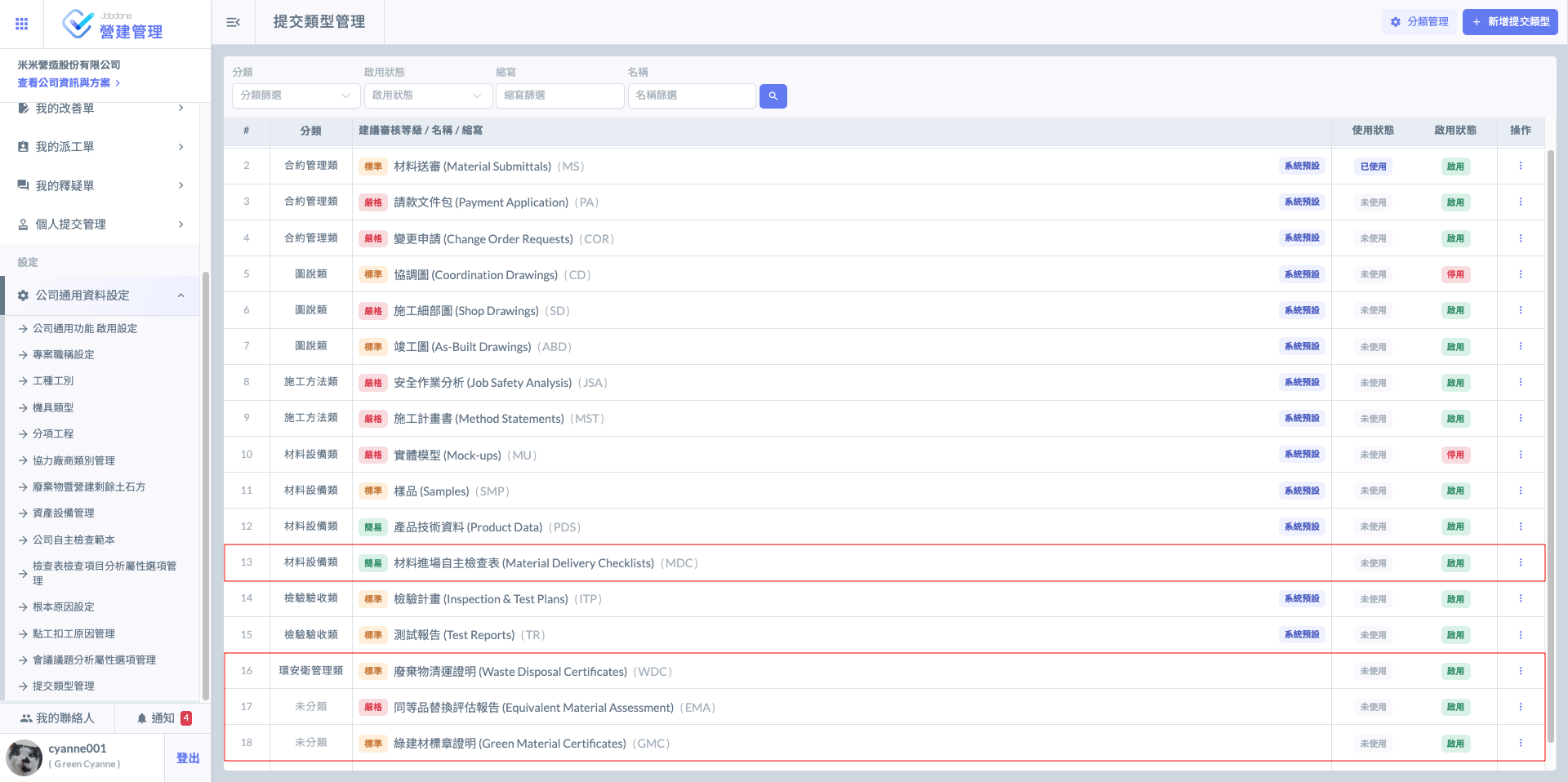Collapse 公司通用資料設定 section

(102, 295)
